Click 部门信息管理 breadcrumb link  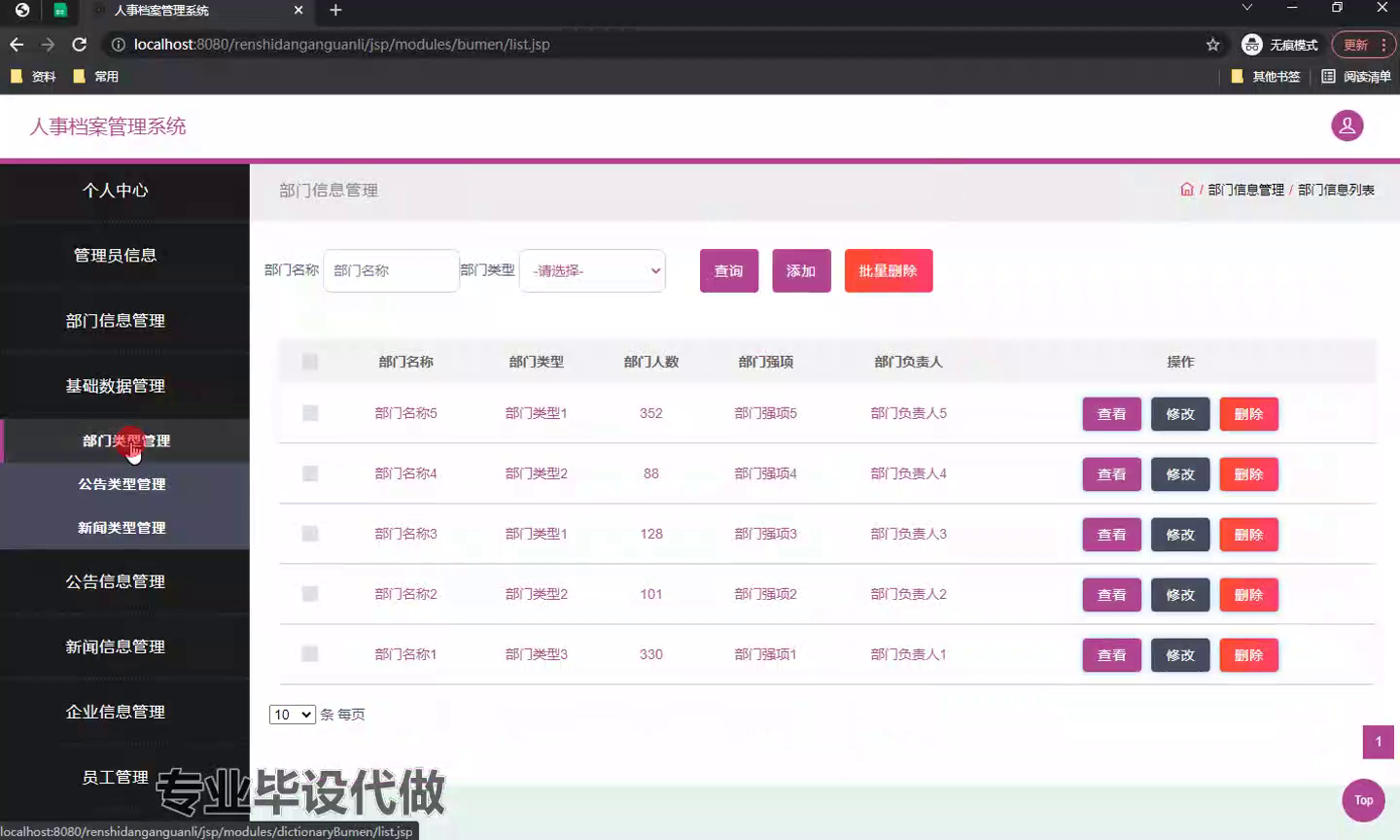coord(1245,190)
